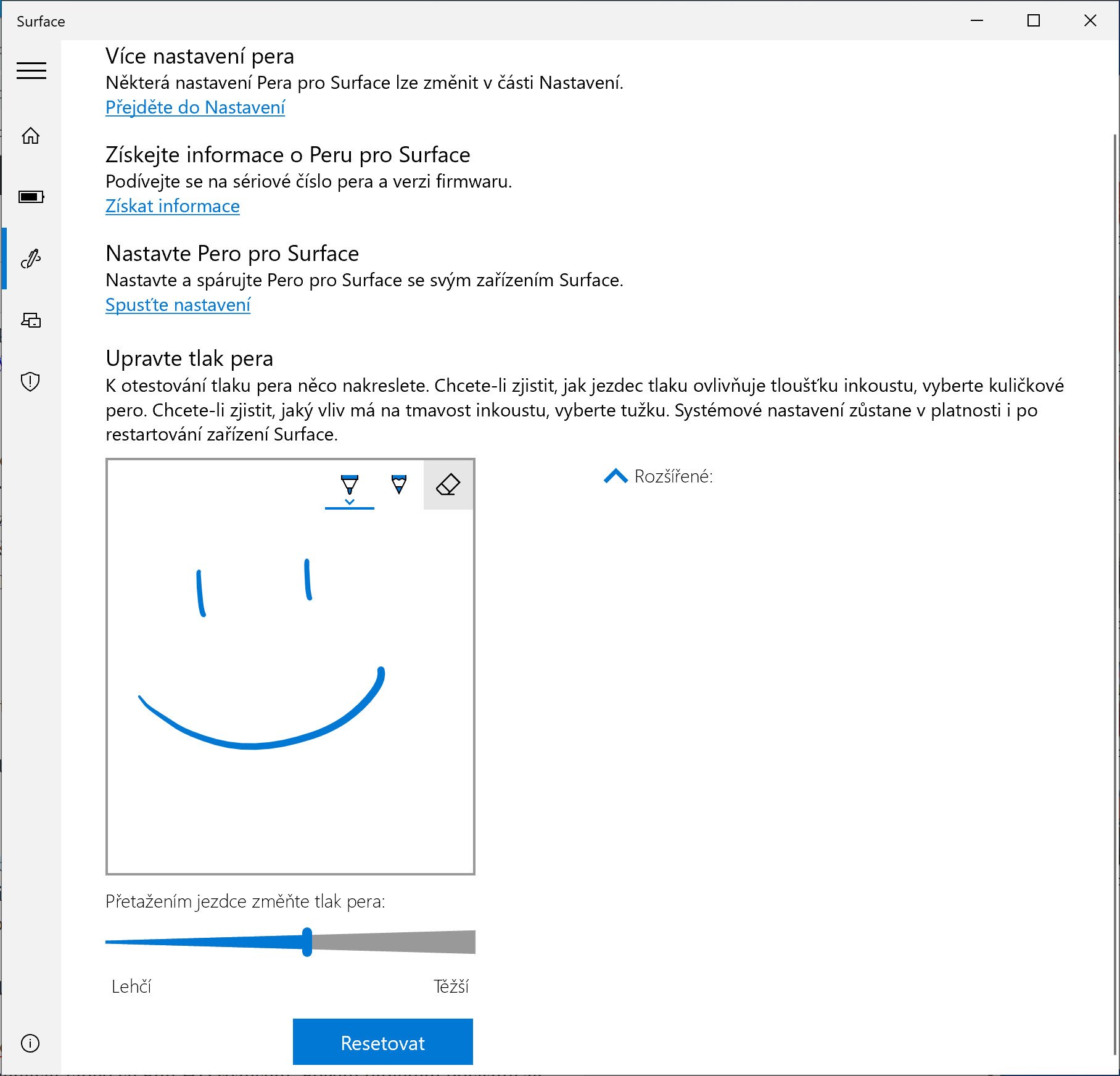The image size is (1120, 1076).
Task: Click the Nastavte Pero pro Surface heading
Action: pos(232,254)
